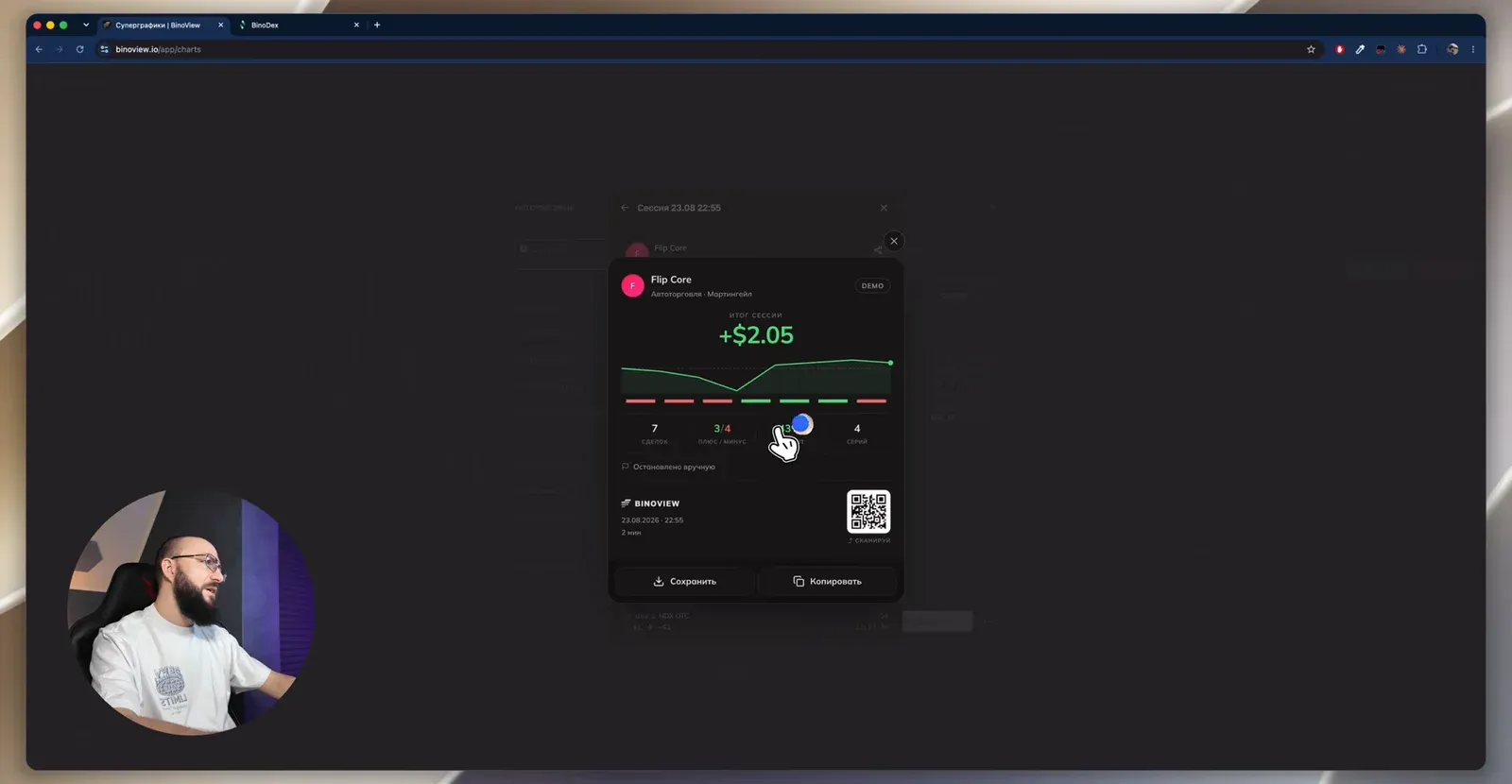Click the address bar URL binoview.io/app/charts
1512x784 pixels.
pos(158,49)
